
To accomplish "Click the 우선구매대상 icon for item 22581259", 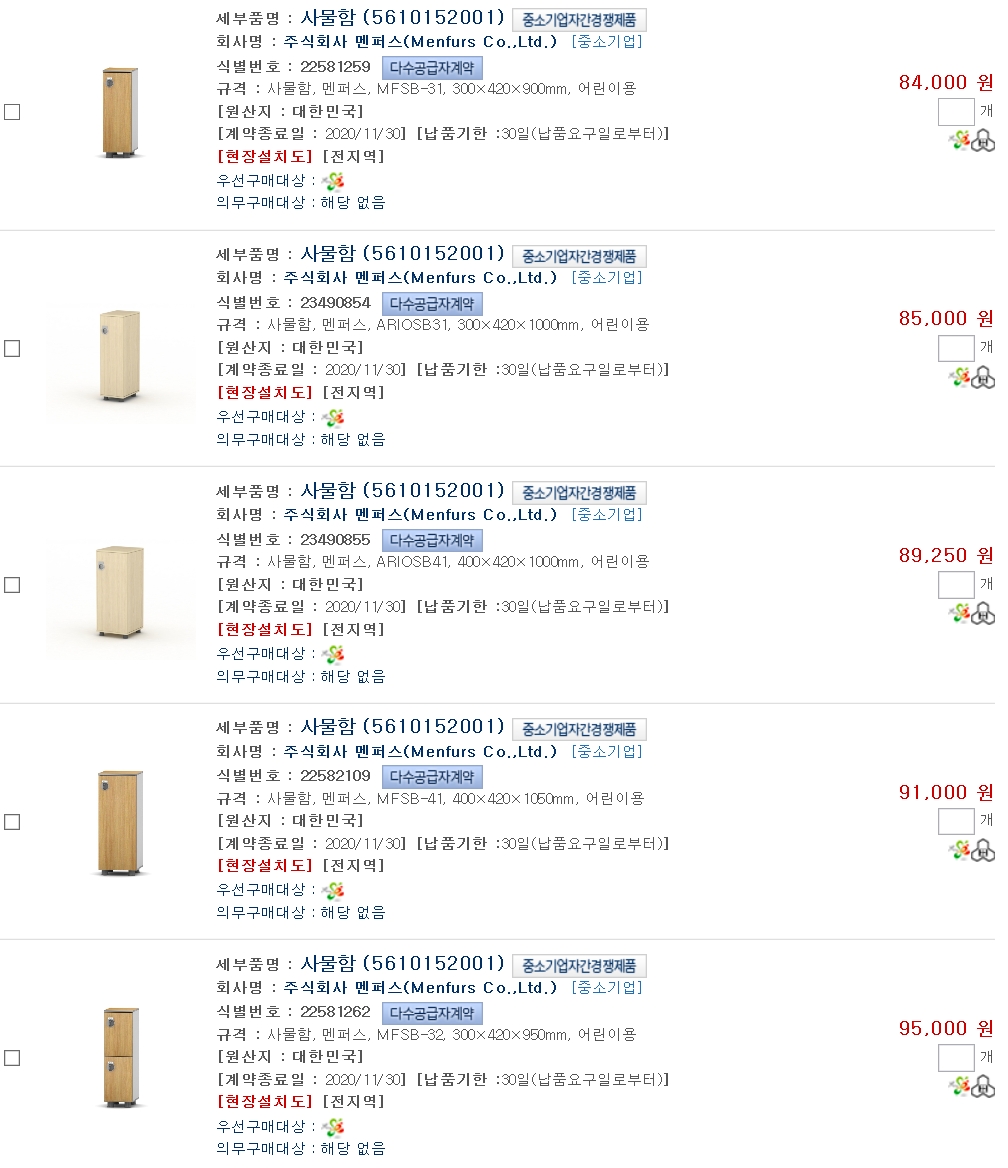I will (333, 181).
